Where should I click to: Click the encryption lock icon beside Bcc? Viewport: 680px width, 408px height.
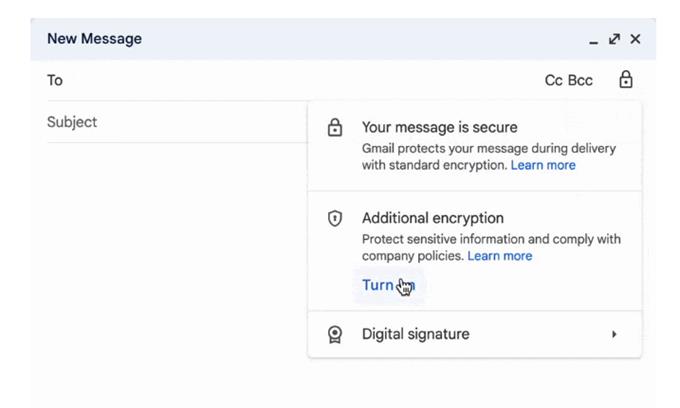point(625,80)
